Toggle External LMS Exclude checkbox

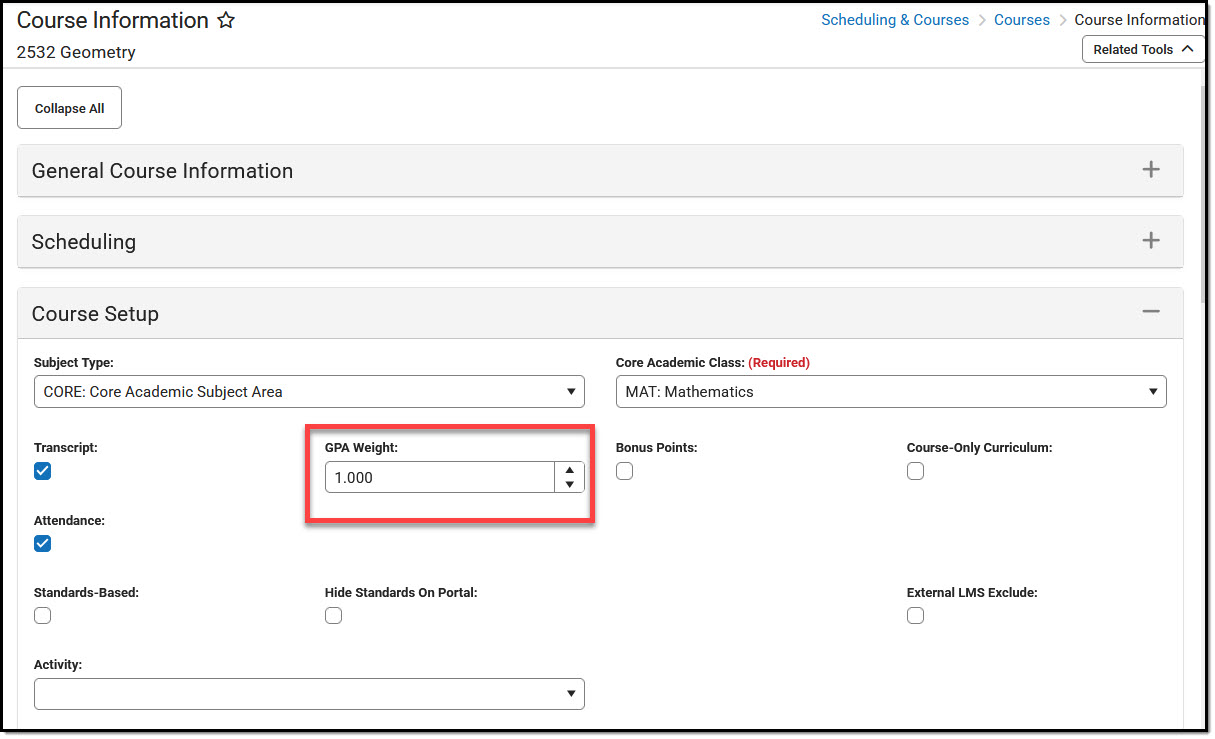pos(916,616)
